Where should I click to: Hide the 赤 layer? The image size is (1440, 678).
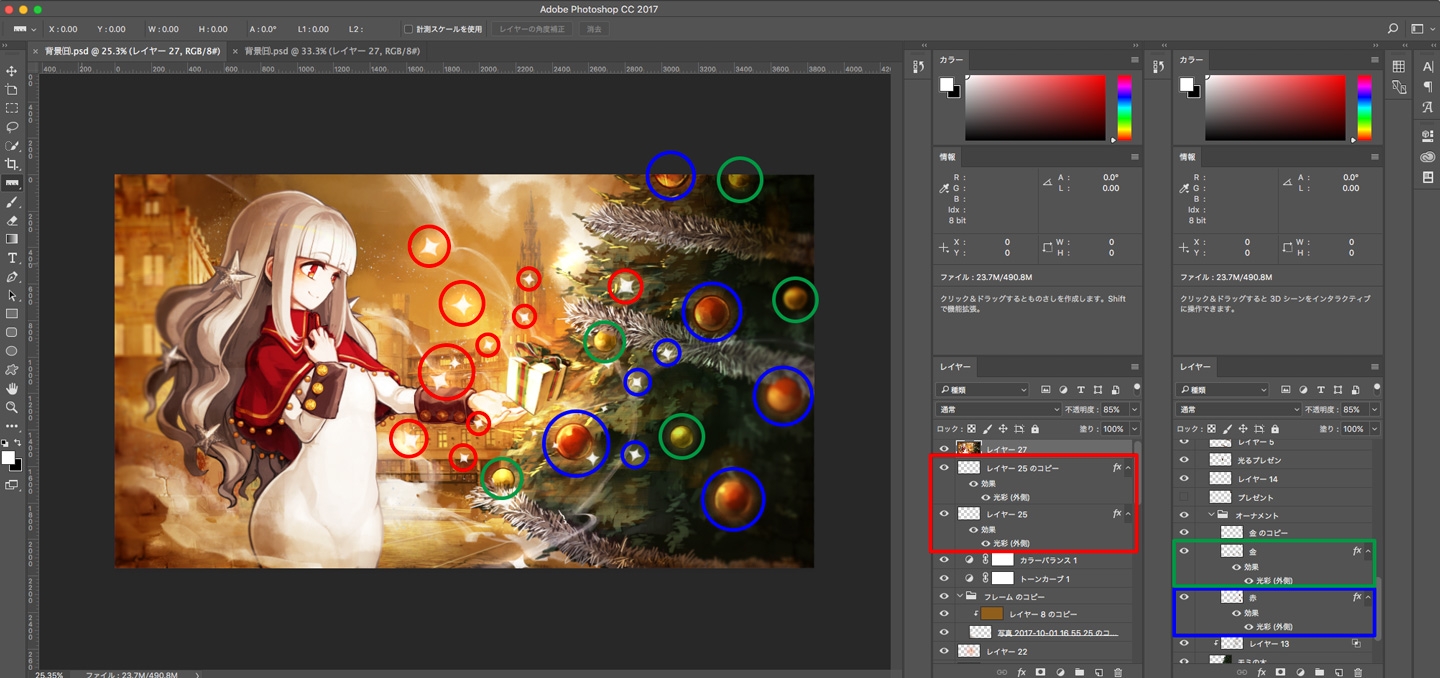[x=1184, y=597]
